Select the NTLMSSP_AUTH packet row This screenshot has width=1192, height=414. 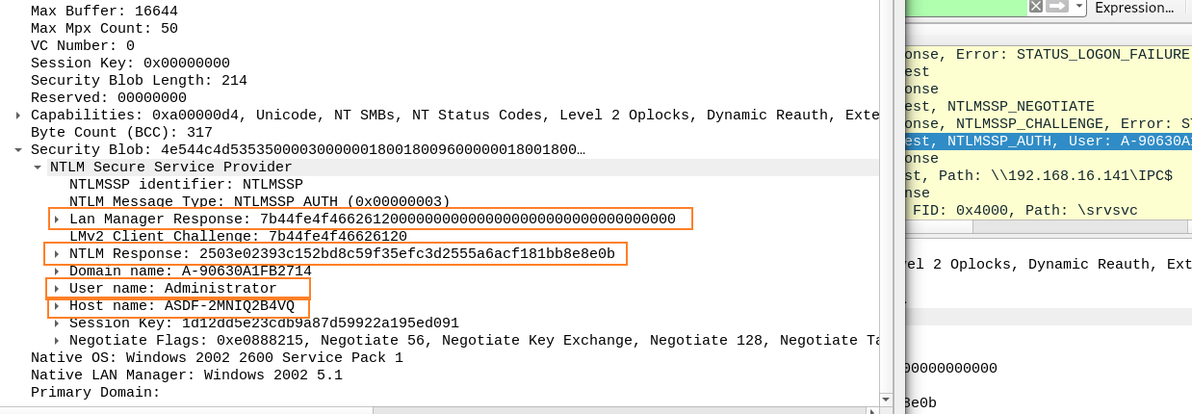1048,141
